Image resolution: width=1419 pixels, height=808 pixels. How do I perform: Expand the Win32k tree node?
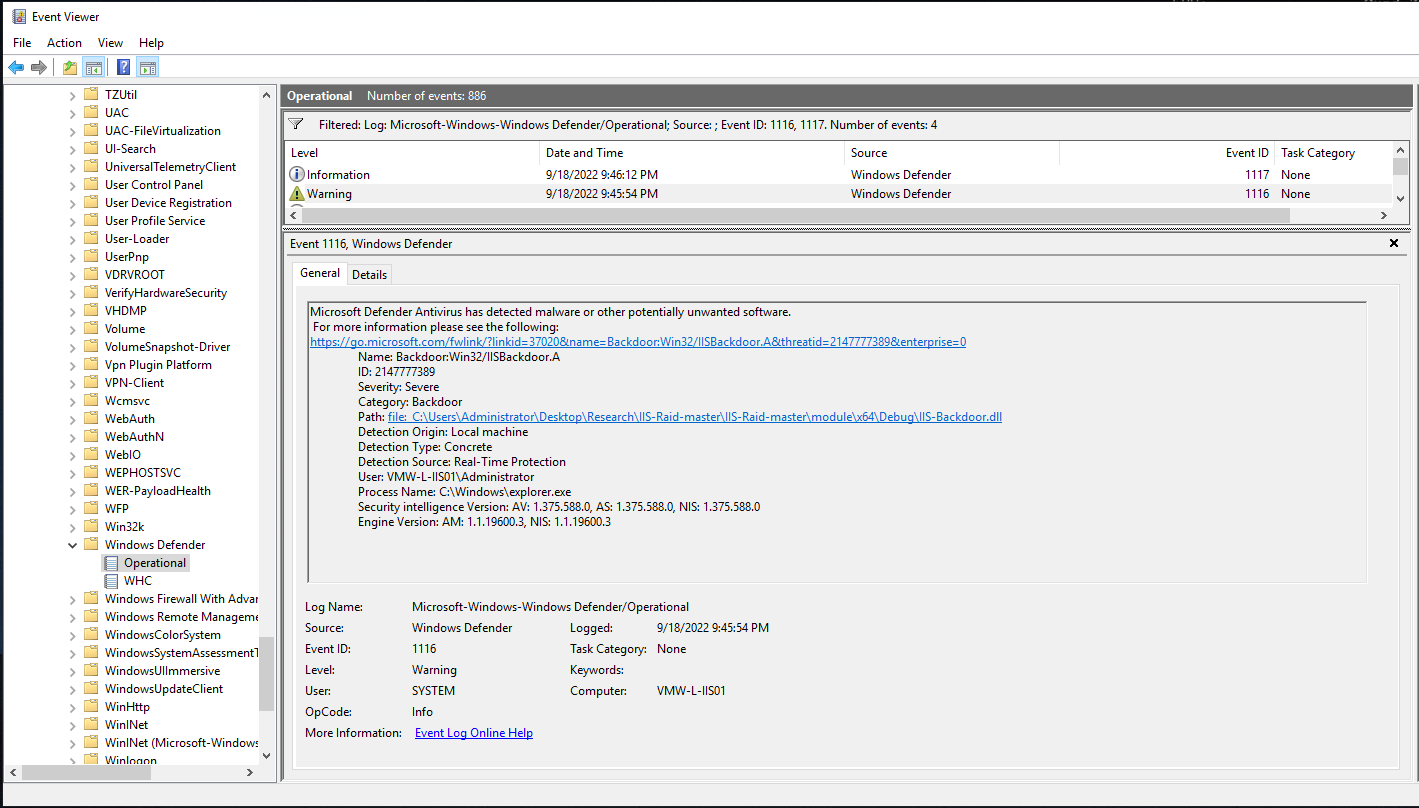tap(72, 527)
